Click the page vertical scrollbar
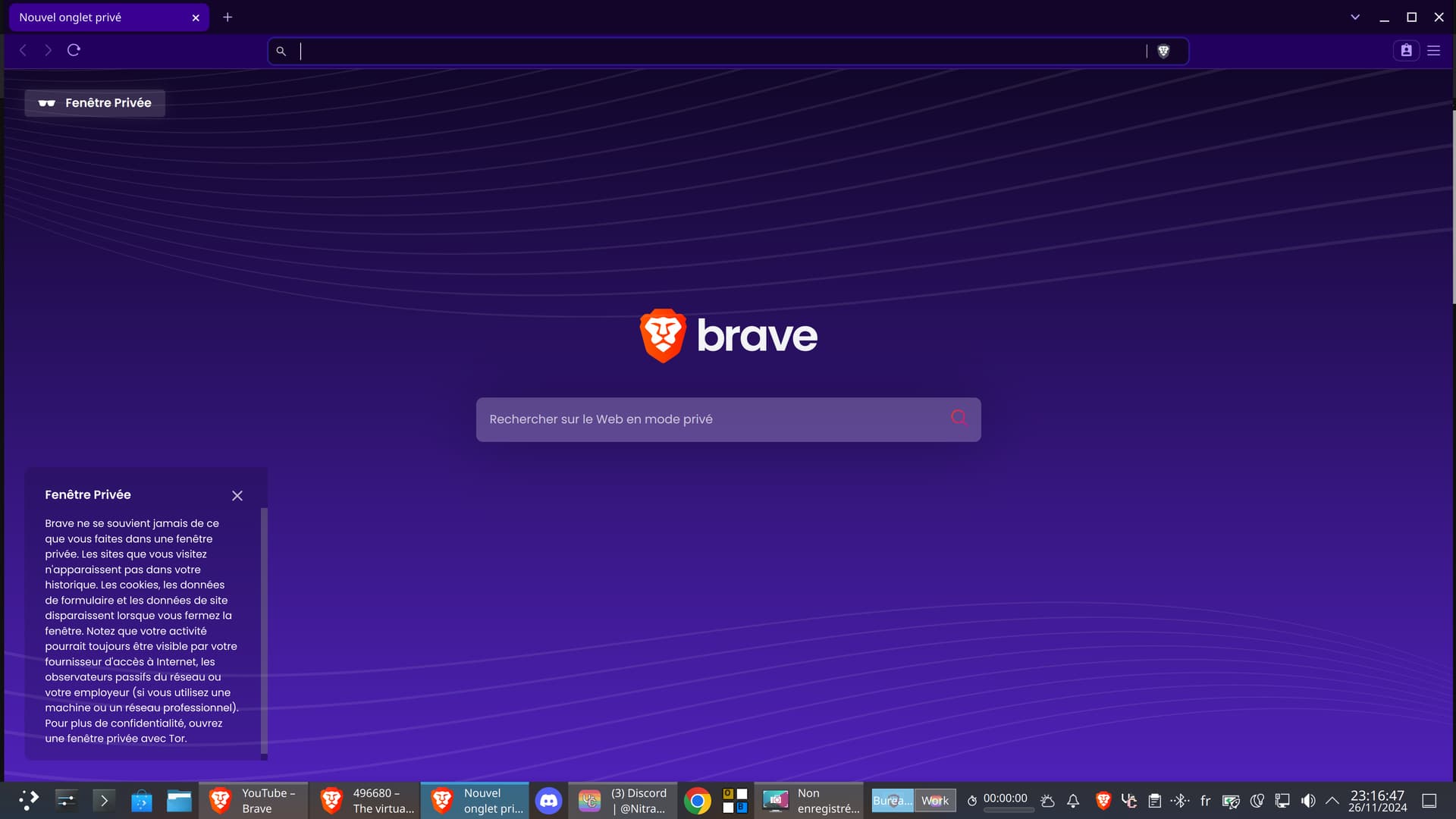The width and height of the screenshot is (1456, 819). click(x=1453, y=206)
